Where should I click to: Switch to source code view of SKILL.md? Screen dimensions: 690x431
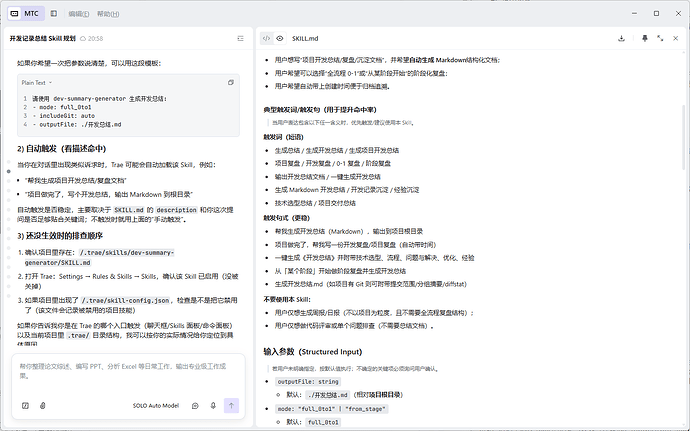[266, 39]
